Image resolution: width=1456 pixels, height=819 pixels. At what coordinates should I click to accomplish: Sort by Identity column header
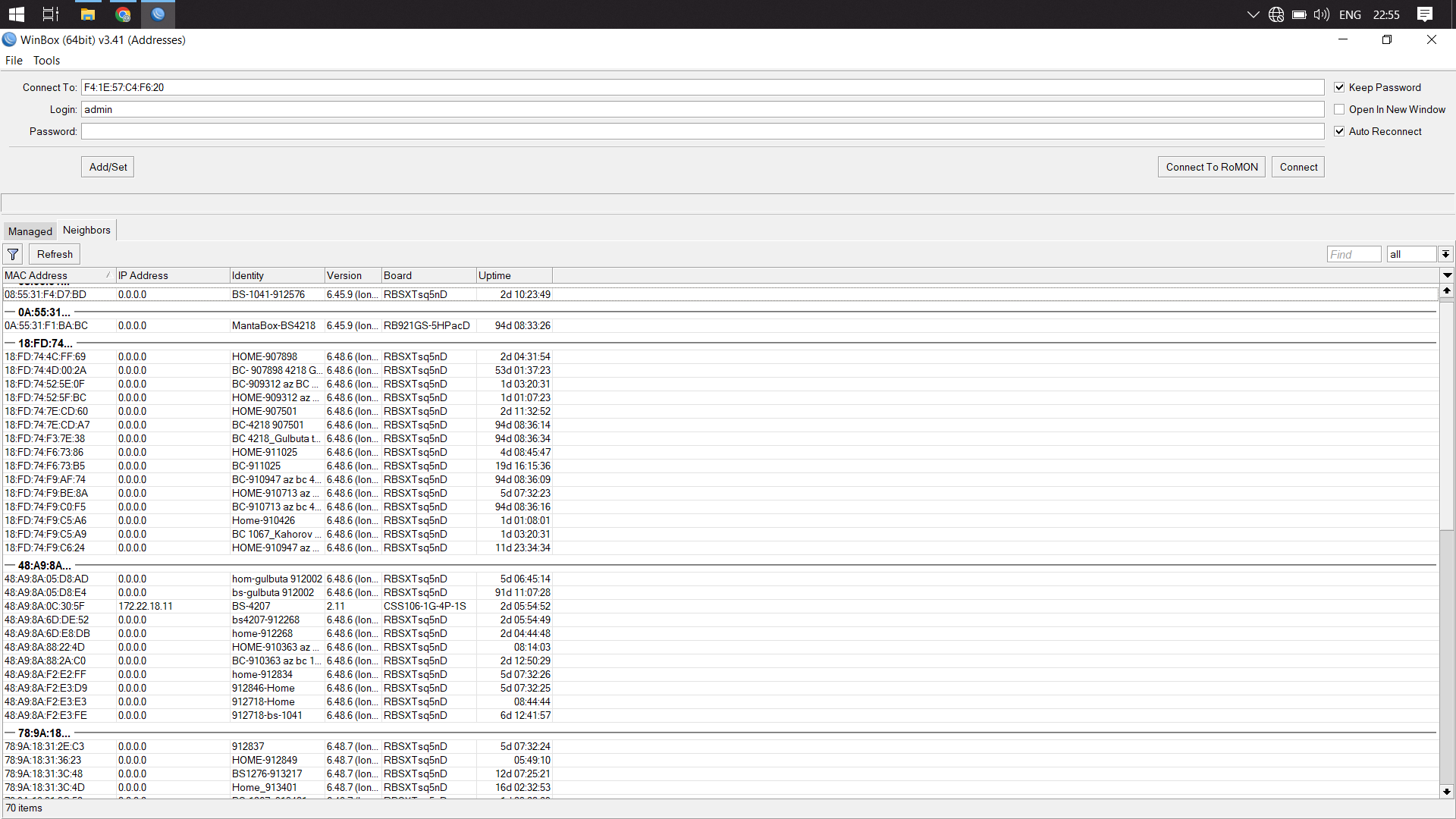coord(277,275)
